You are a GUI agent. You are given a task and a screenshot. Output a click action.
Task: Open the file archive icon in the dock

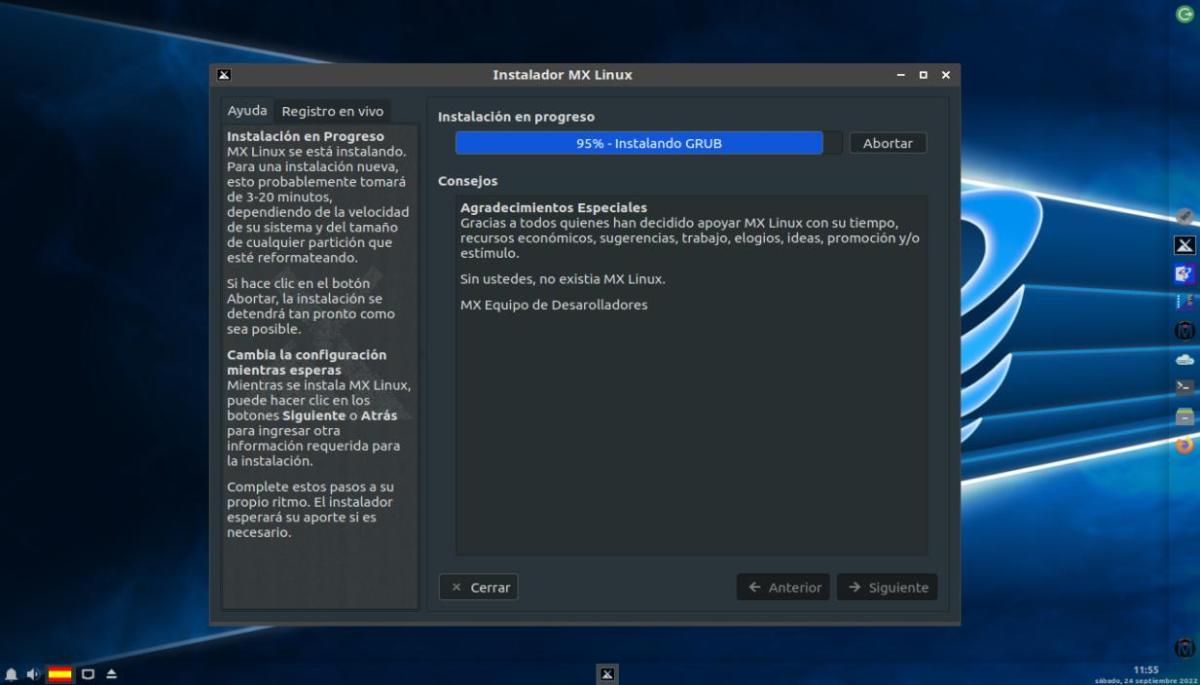click(1184, 416)
